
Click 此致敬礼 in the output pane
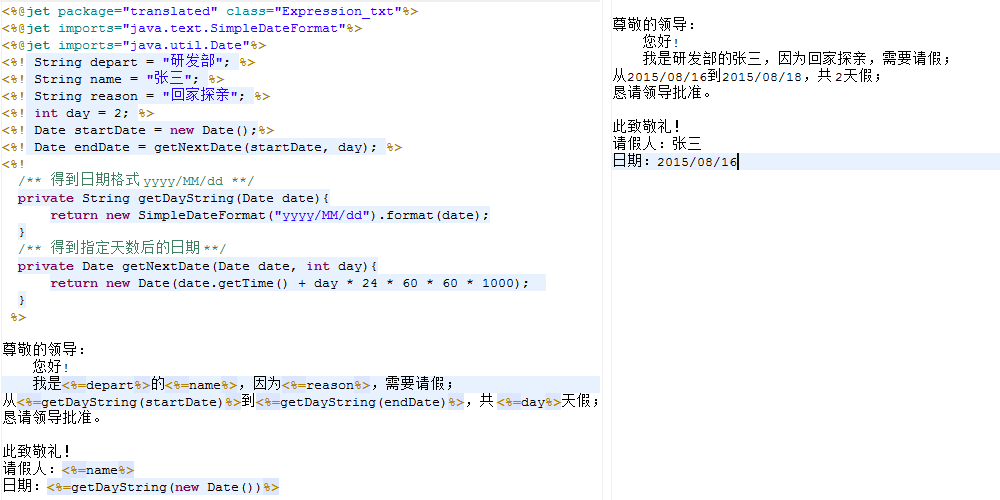(x=646, y=126)
